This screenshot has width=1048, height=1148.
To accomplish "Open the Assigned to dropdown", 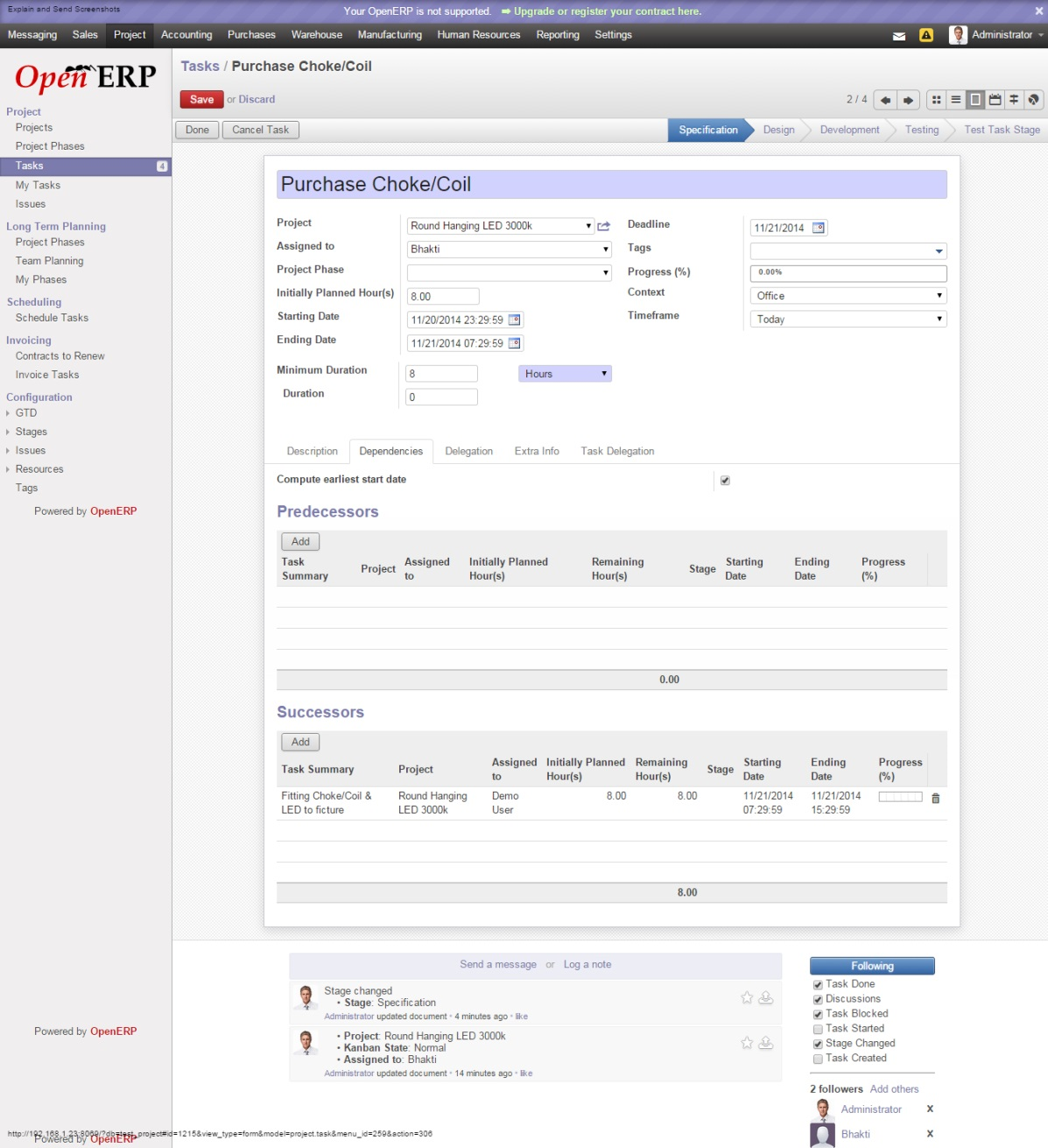I will tap(605, 249).
